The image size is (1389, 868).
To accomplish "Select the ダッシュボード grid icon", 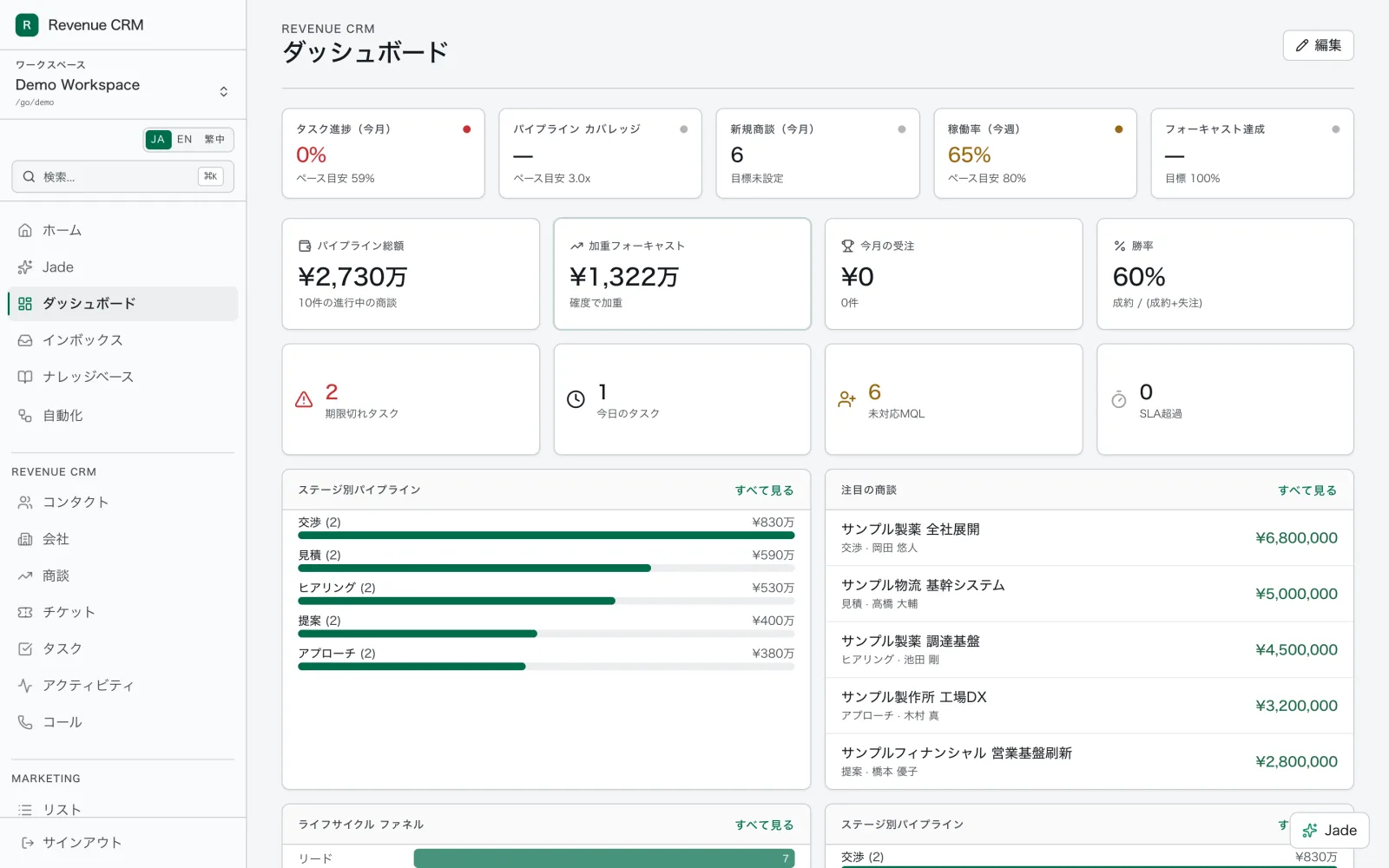I will tap(25, 304).
